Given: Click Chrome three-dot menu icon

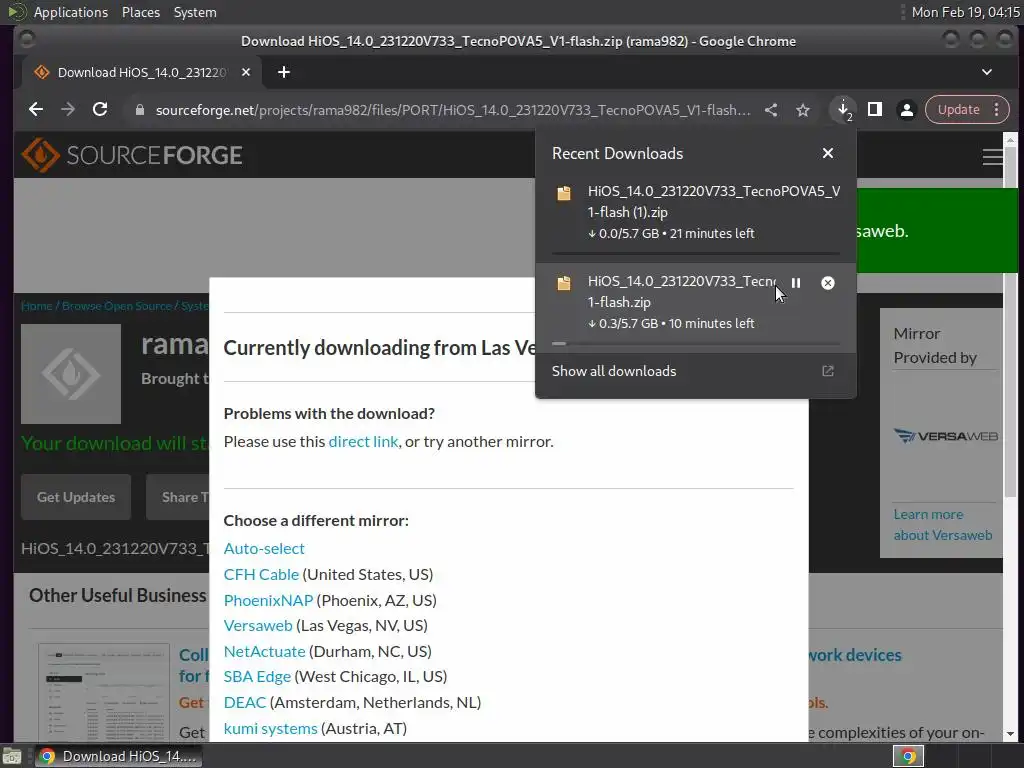Looking at the screenshot, I should (x=997, y=110).
